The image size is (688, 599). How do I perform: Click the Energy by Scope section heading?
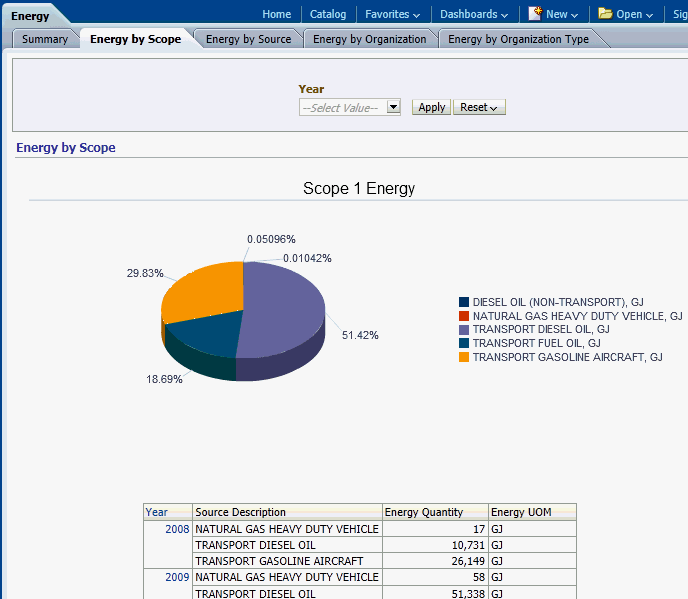coord(66,147)
